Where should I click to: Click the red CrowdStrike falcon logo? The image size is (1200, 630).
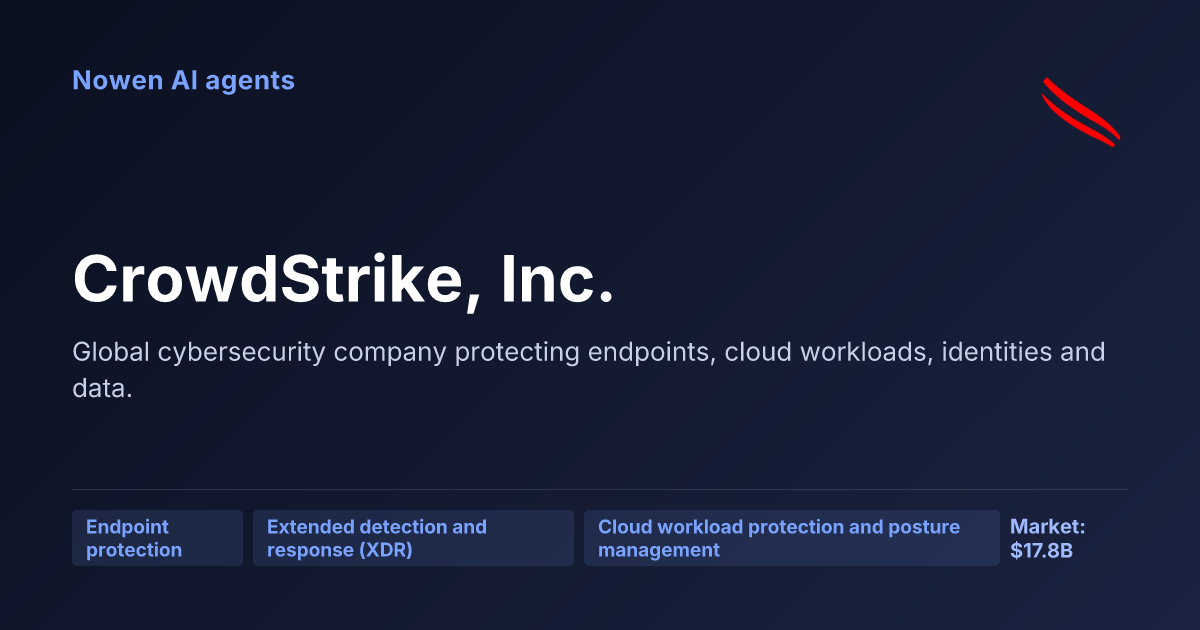tap(1080, 112)
